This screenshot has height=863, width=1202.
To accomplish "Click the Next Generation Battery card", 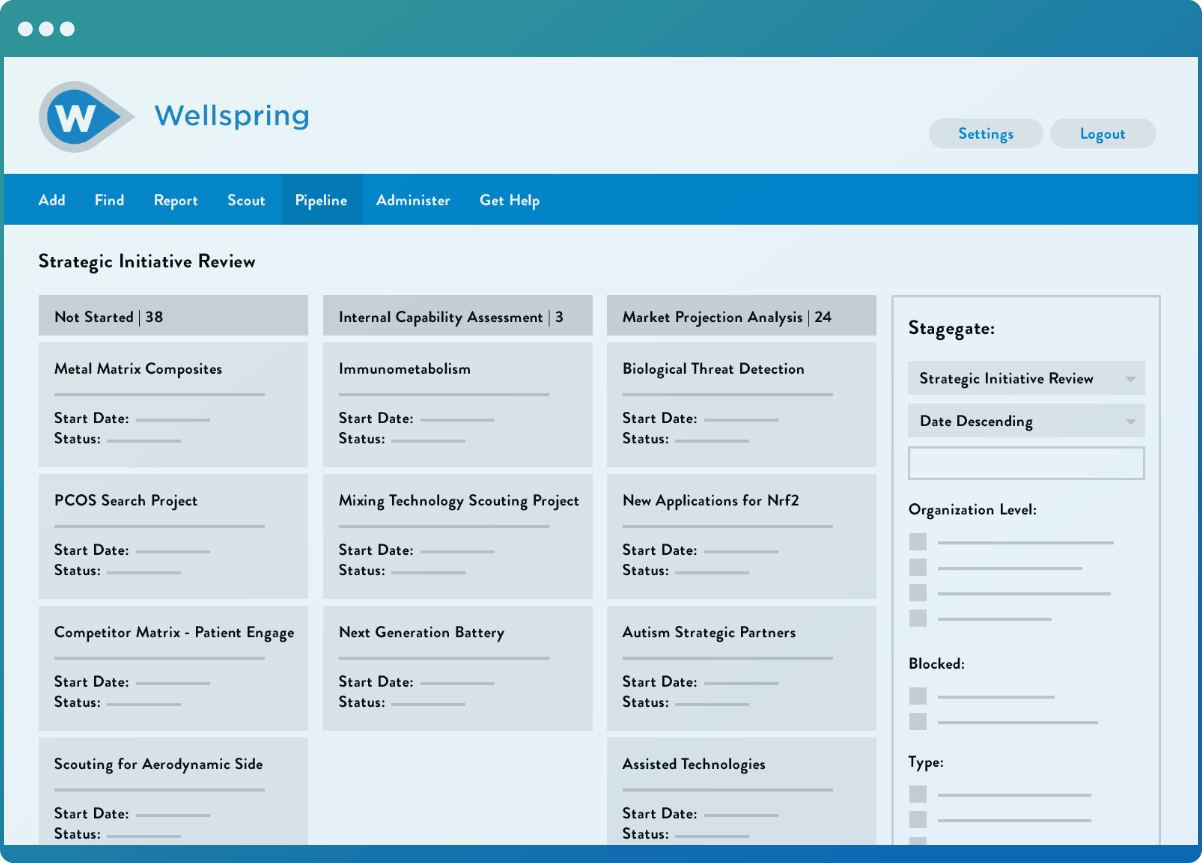I will [457, 668].
